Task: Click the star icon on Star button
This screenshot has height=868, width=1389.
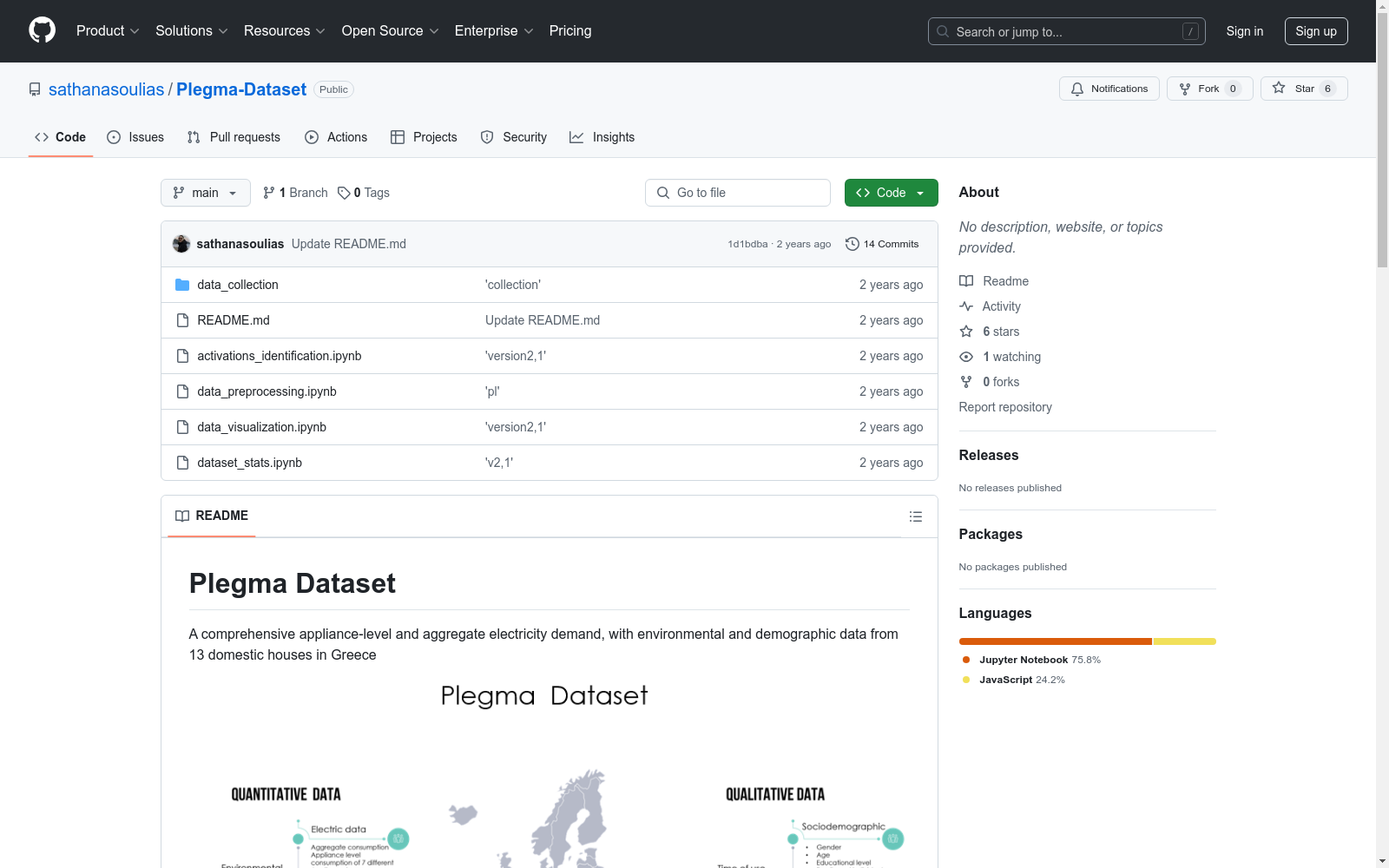Action: pos(1279,88)
